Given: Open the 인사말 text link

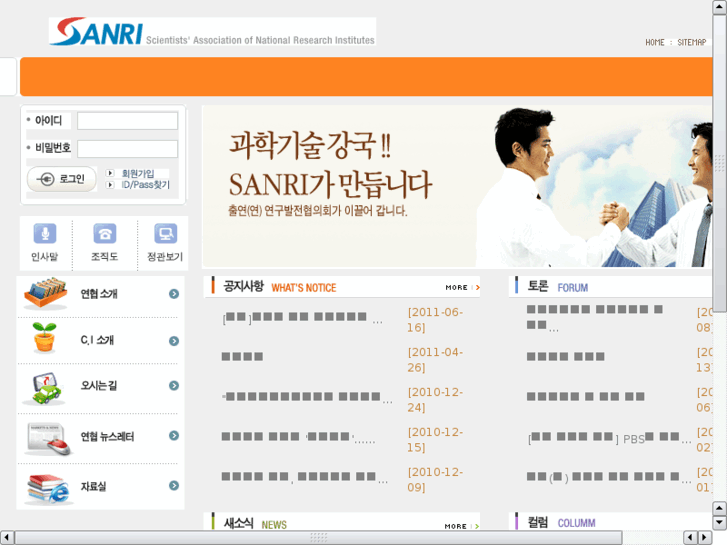Looking at the screenshot, I should click(45, 256).
